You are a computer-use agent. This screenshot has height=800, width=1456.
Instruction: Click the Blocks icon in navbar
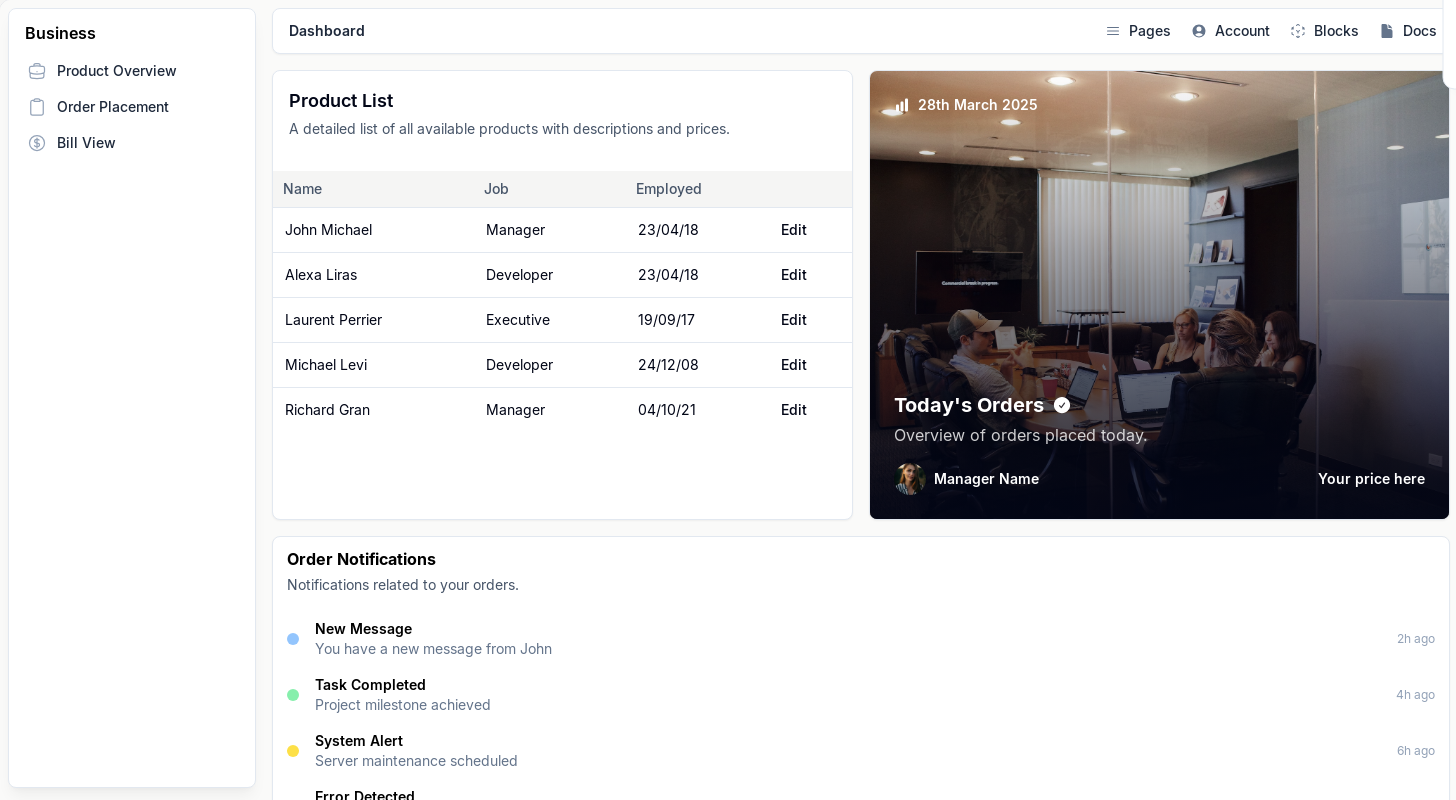tap(1298, 31)
